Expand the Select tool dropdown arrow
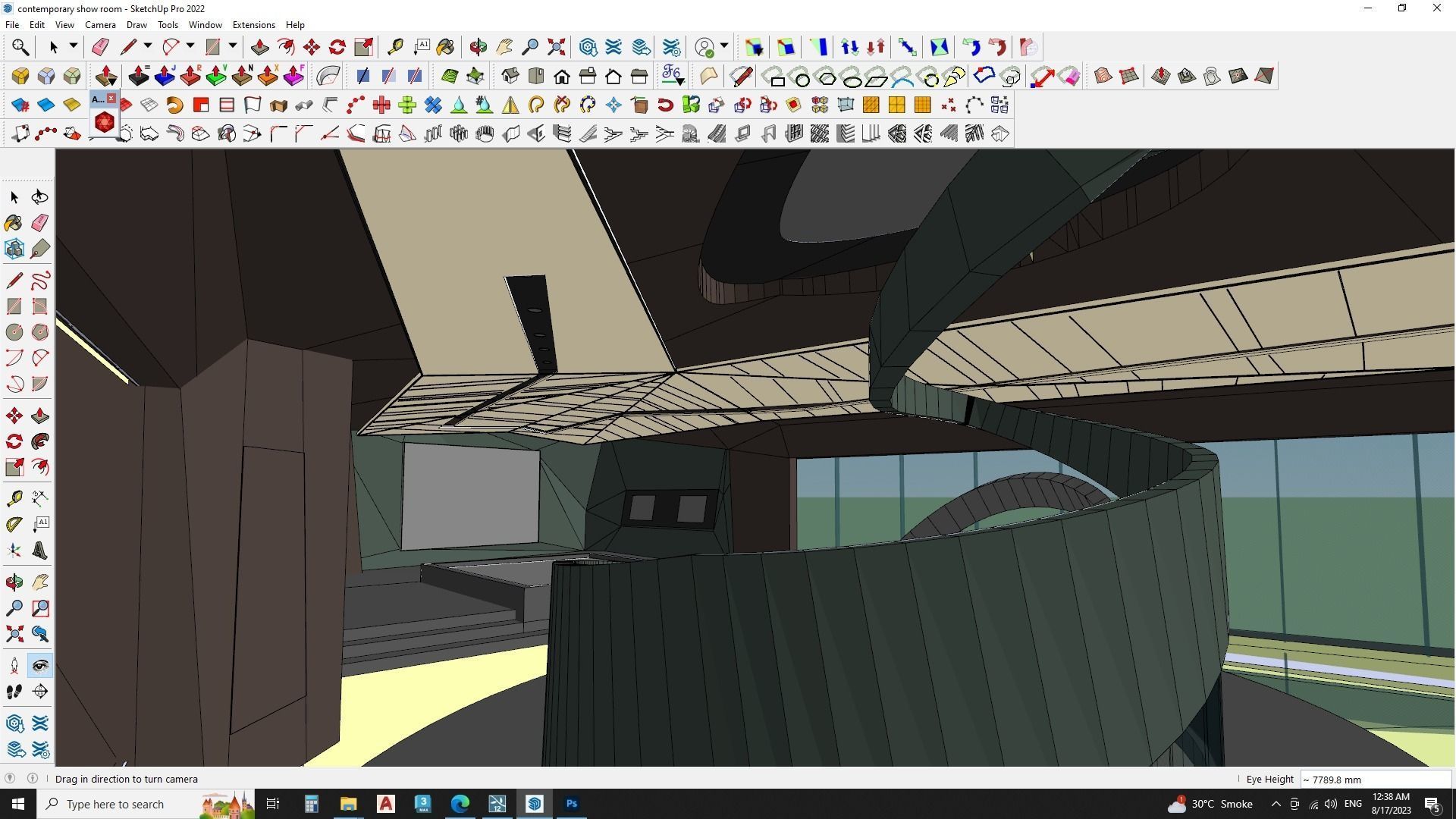Screen dimensions: 1456x819 click(x=74, y=46)
